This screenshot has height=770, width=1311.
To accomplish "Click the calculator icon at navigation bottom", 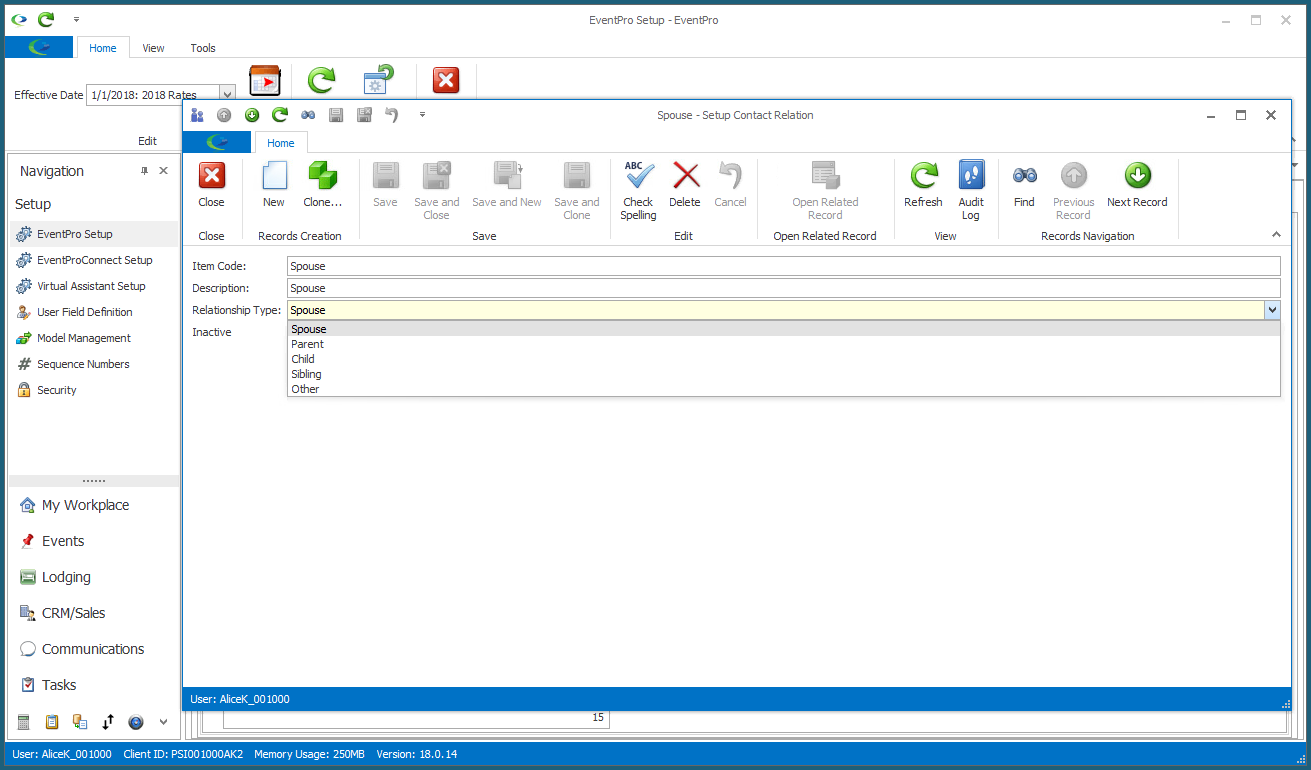I will 24,722.
